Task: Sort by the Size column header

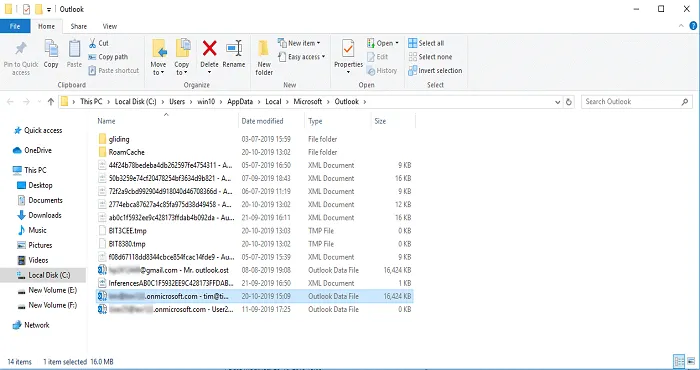Action: coord(393,121)
